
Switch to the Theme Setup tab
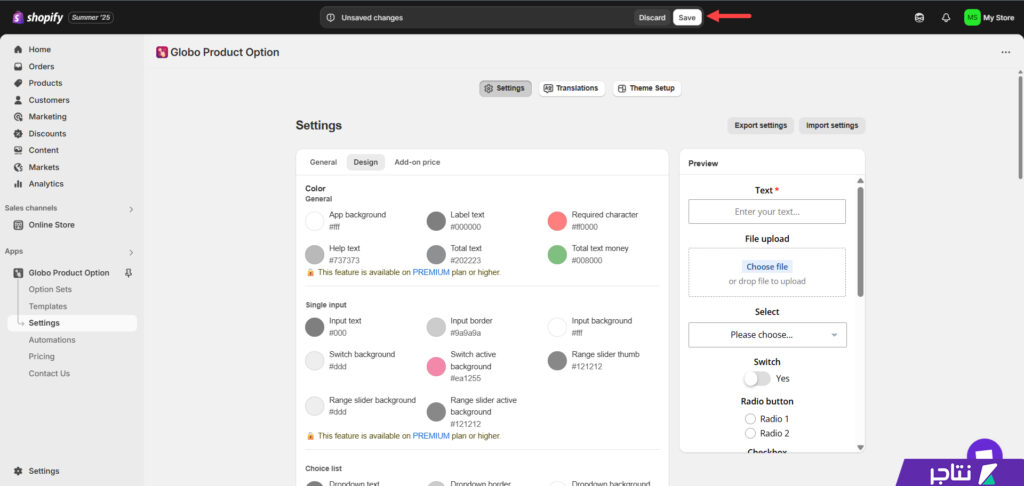[x=647, y=88]
